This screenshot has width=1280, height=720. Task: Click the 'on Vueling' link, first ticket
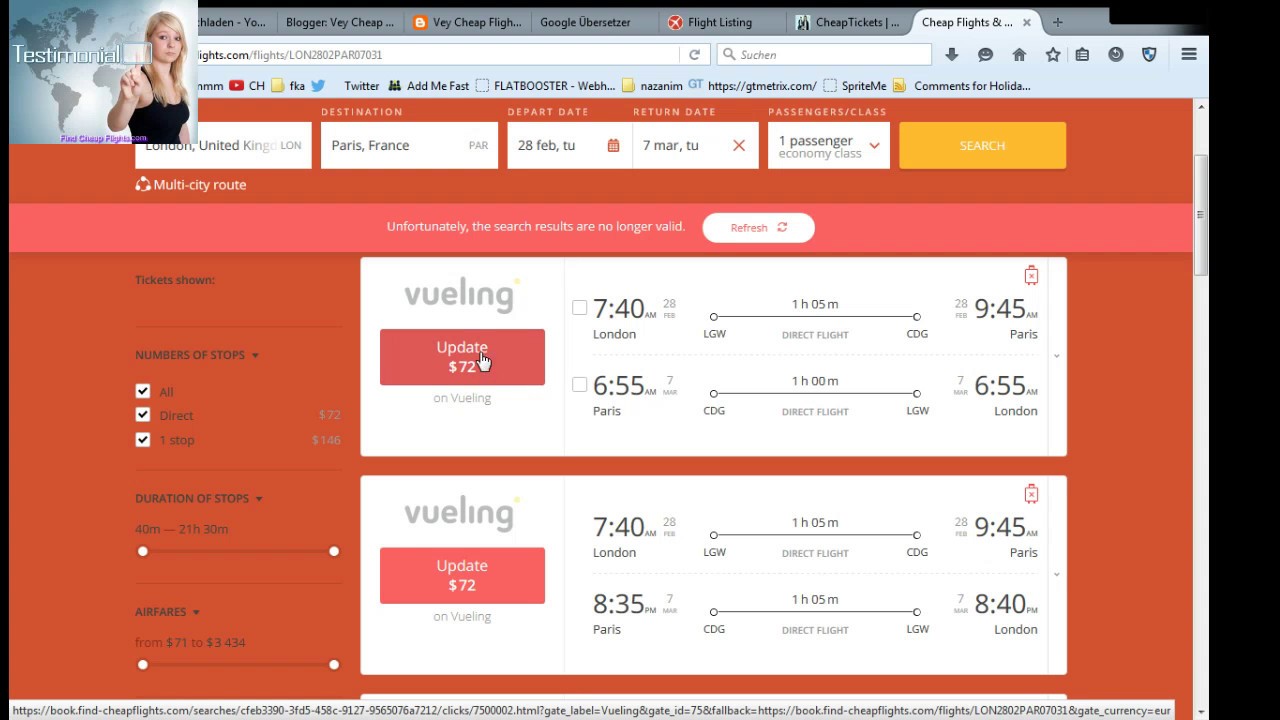click(462, 398)
